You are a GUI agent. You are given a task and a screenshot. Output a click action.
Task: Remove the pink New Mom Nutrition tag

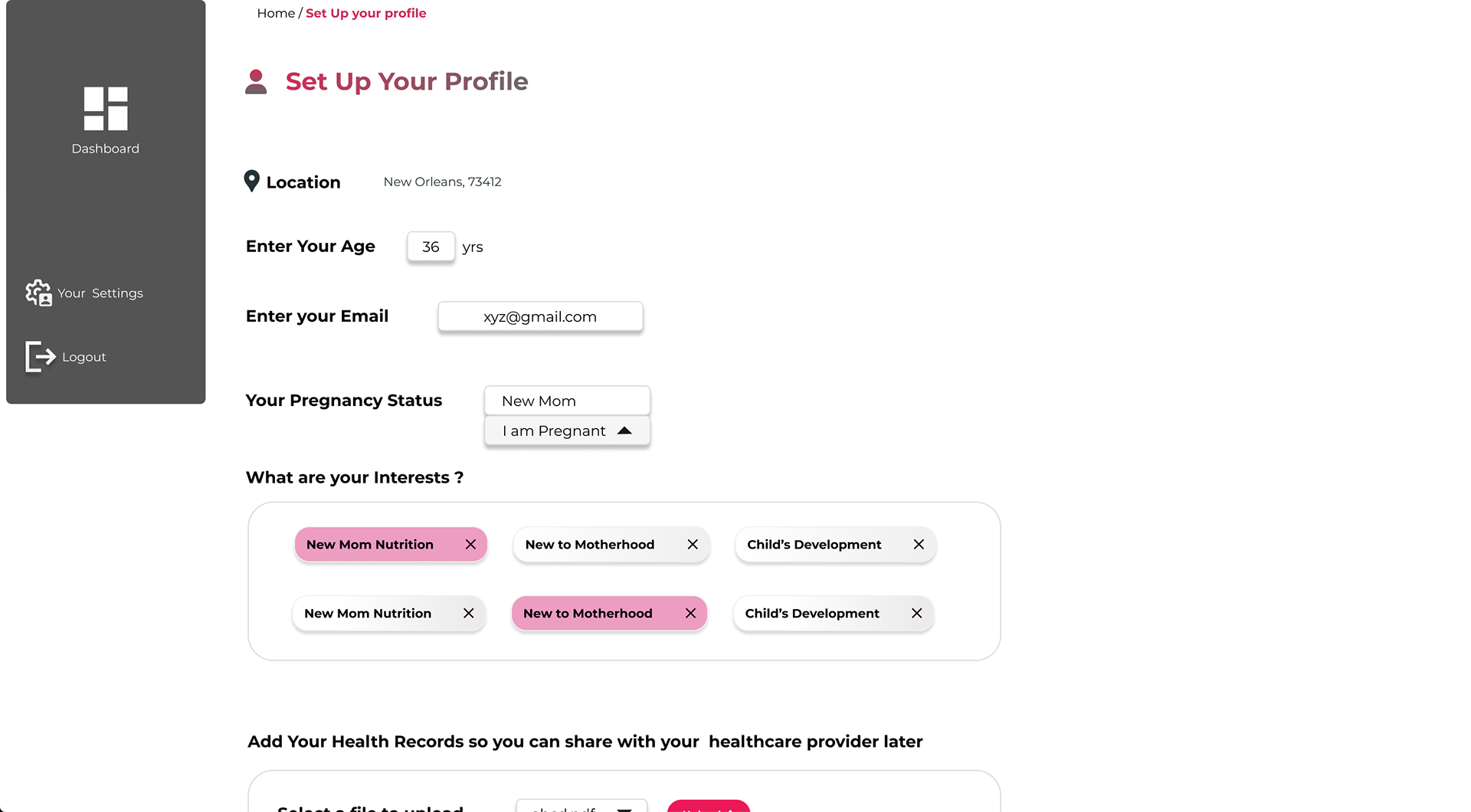click(x=470, y=545)
